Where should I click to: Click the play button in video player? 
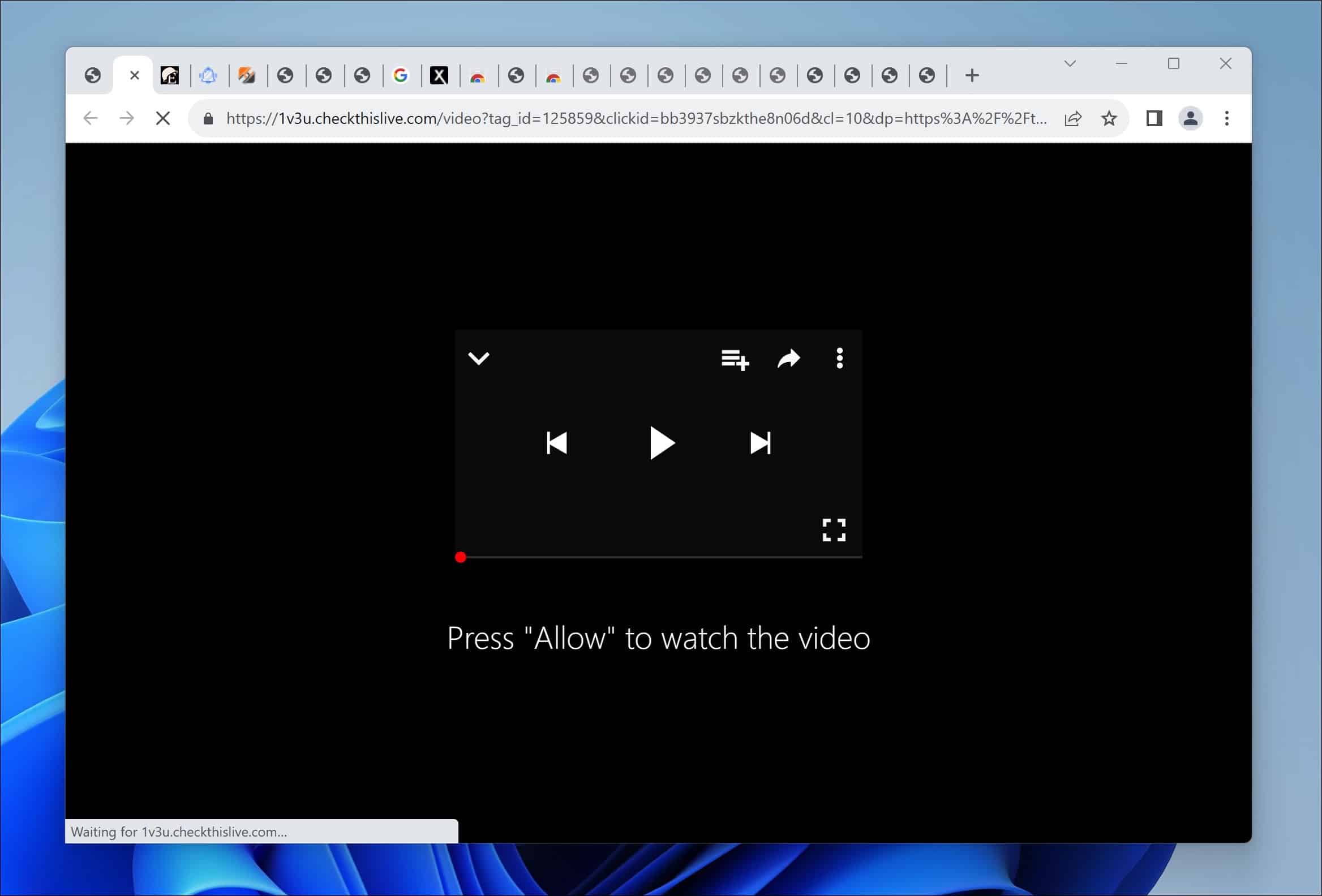click(662, 443)
